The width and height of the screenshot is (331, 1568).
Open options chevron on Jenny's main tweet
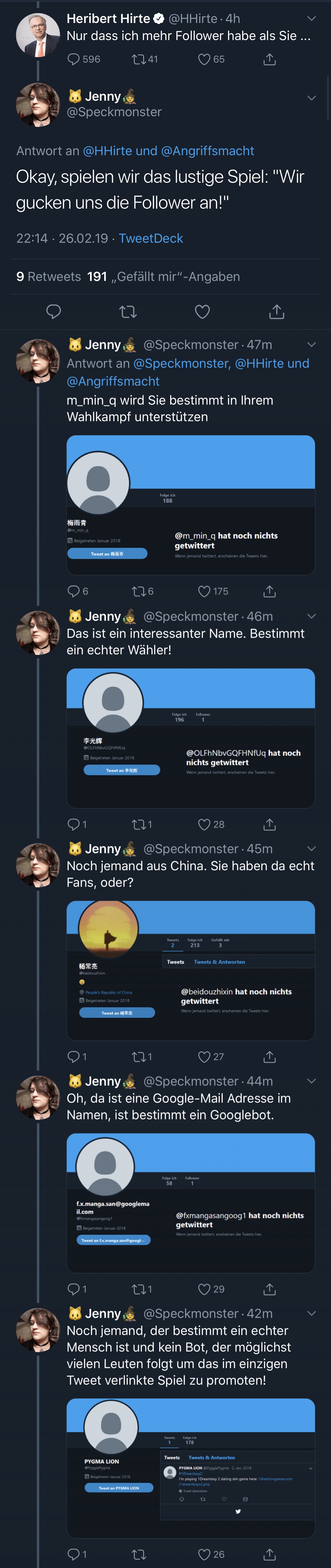point(312,97)
